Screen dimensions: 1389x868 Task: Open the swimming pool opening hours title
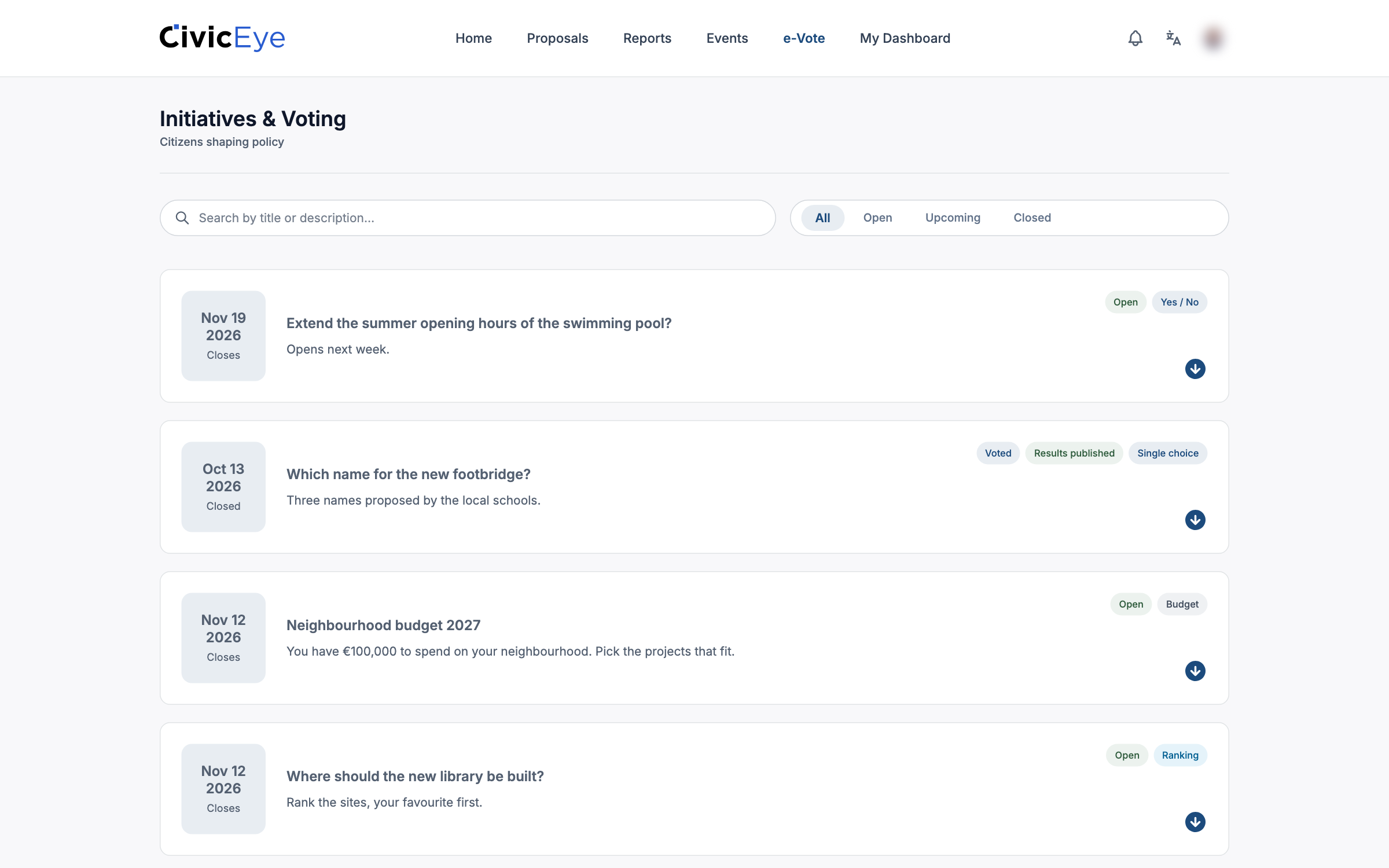479,323
